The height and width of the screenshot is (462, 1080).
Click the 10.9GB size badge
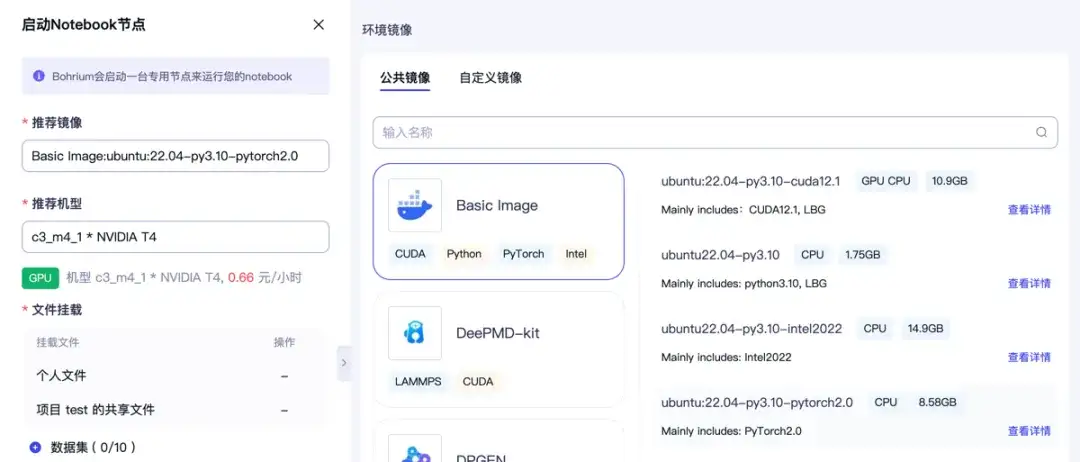coord(950,181)
